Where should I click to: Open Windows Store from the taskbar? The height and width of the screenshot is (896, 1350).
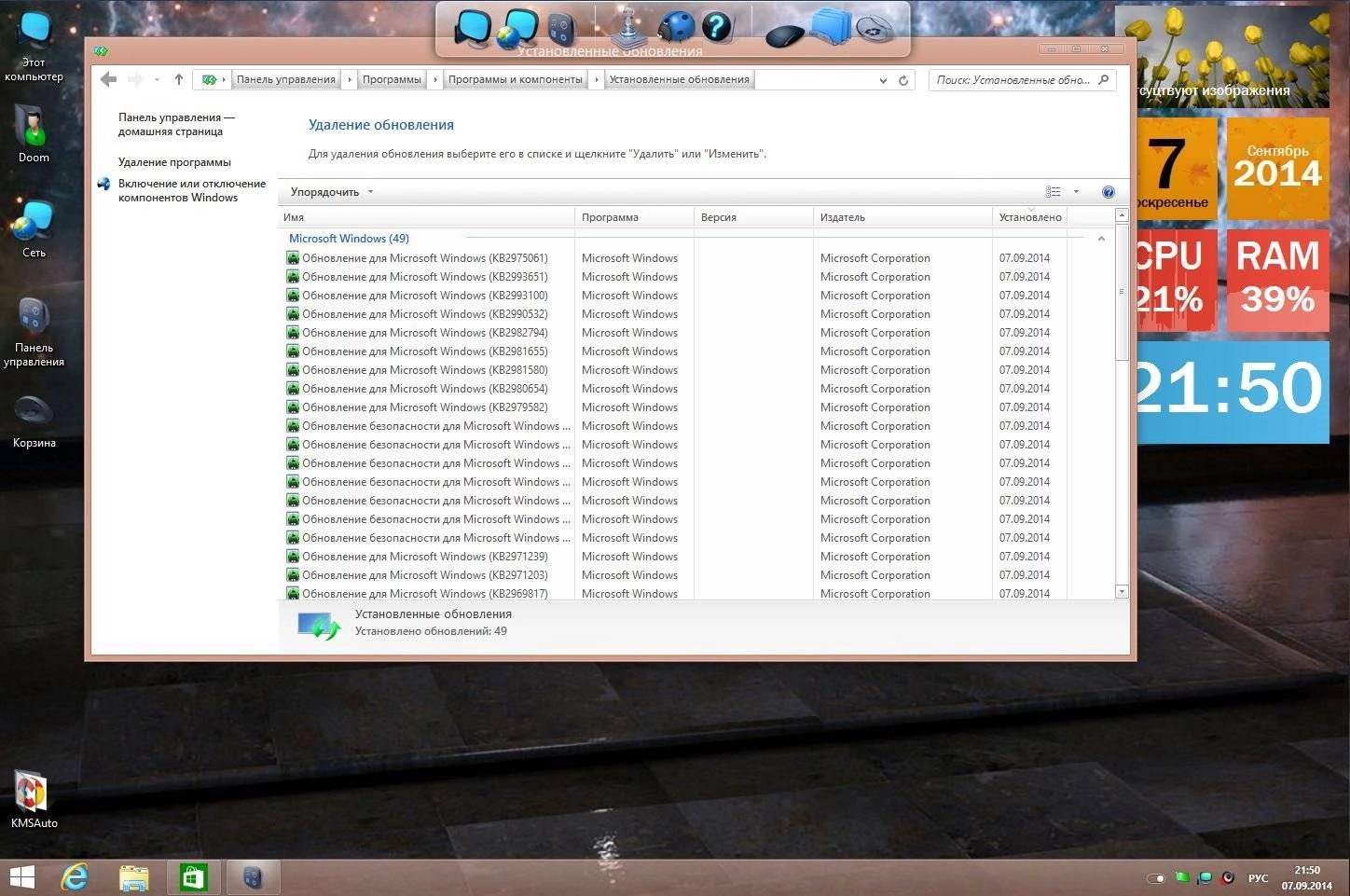[x=193, y=877]
